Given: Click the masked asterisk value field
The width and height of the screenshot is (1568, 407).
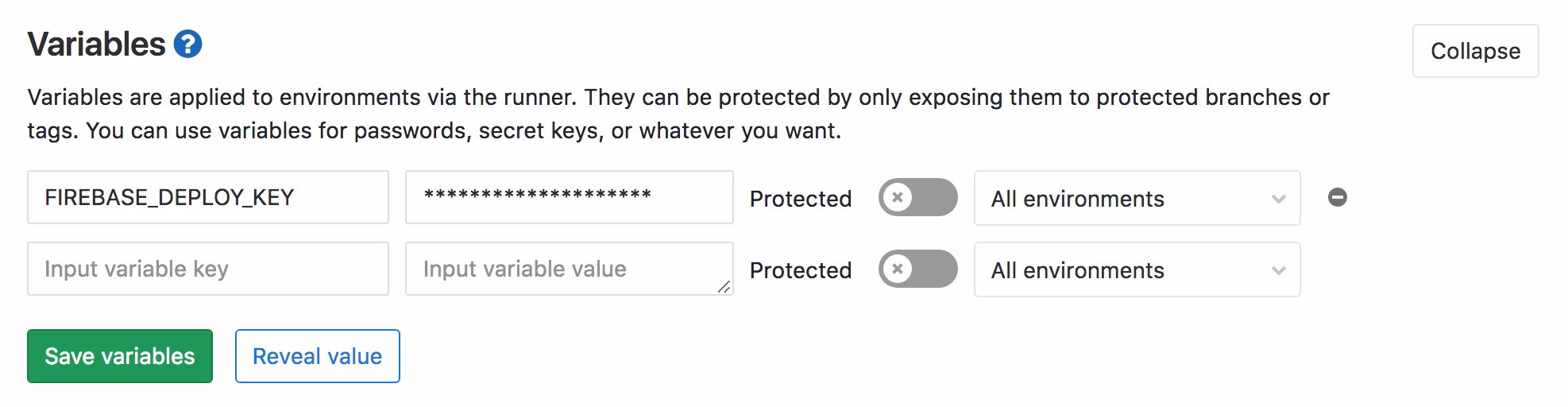Looking at the screenshot, I should (x=569, y=197).
